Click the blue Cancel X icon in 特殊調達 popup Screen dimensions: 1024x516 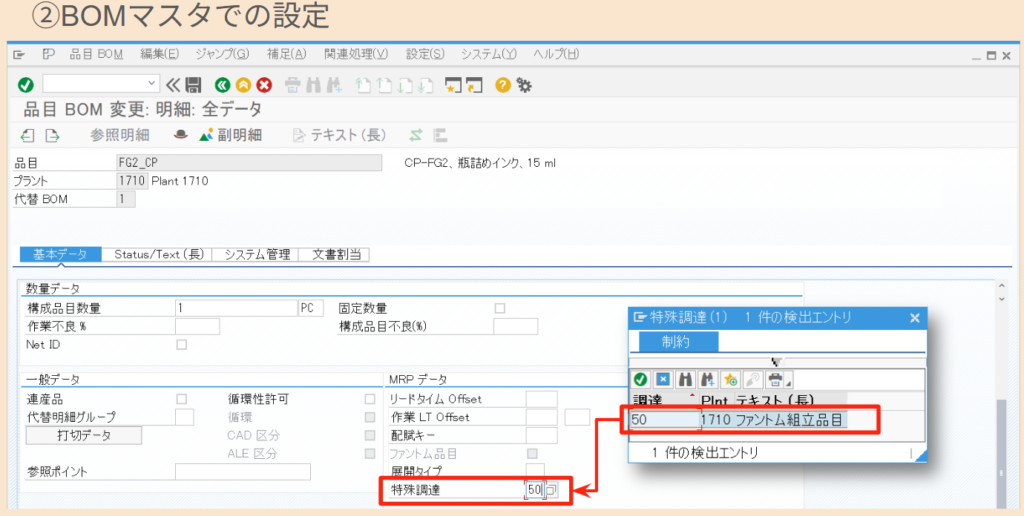[x=662, y=379]
